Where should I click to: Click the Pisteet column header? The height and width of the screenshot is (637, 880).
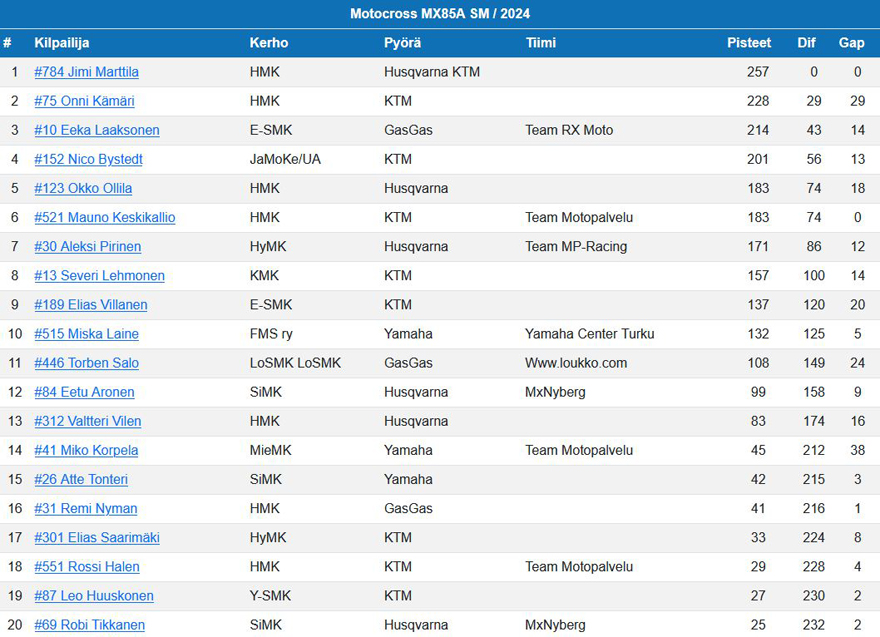tap(749, 43)
